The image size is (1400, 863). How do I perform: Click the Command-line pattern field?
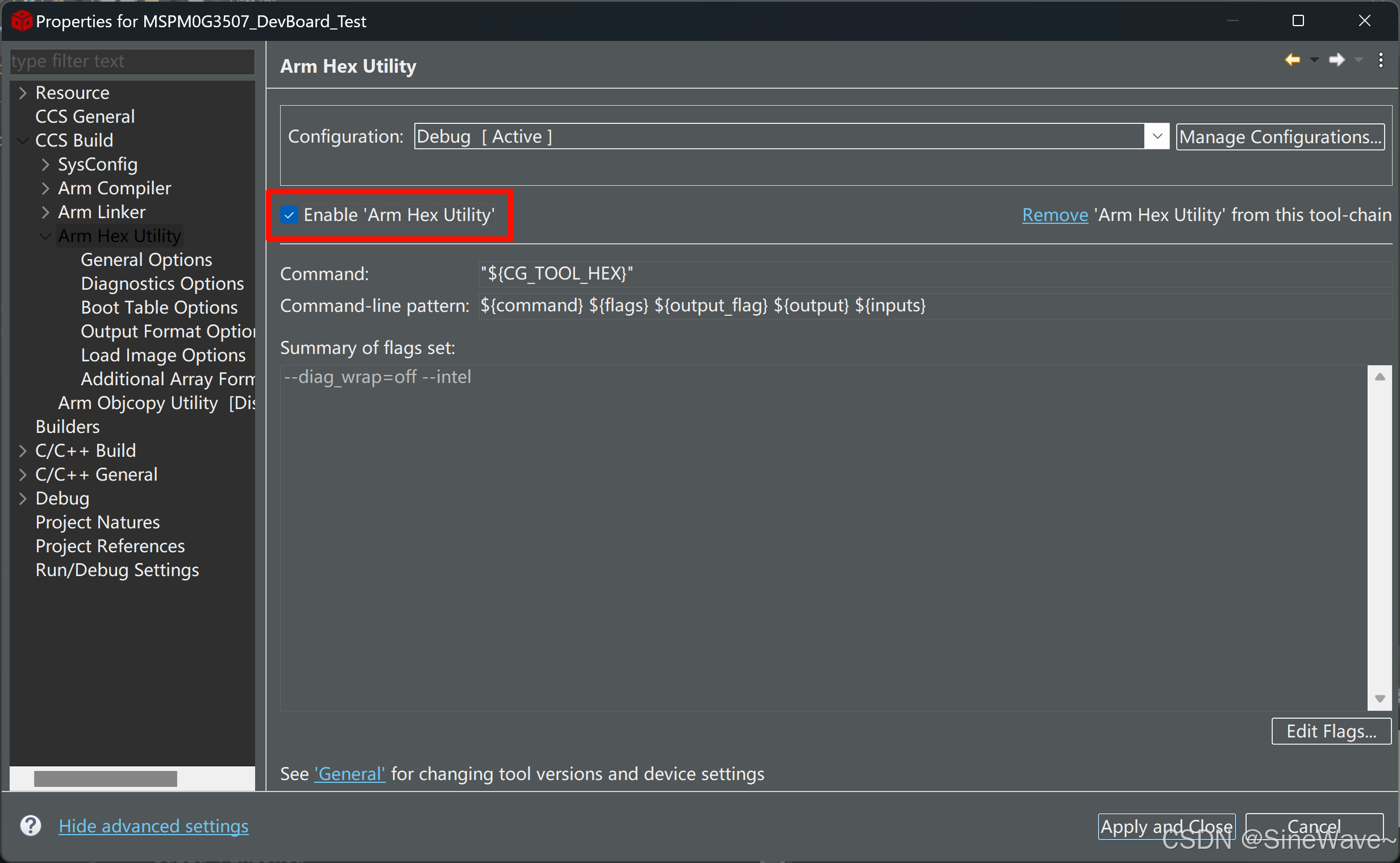[935, 306]
